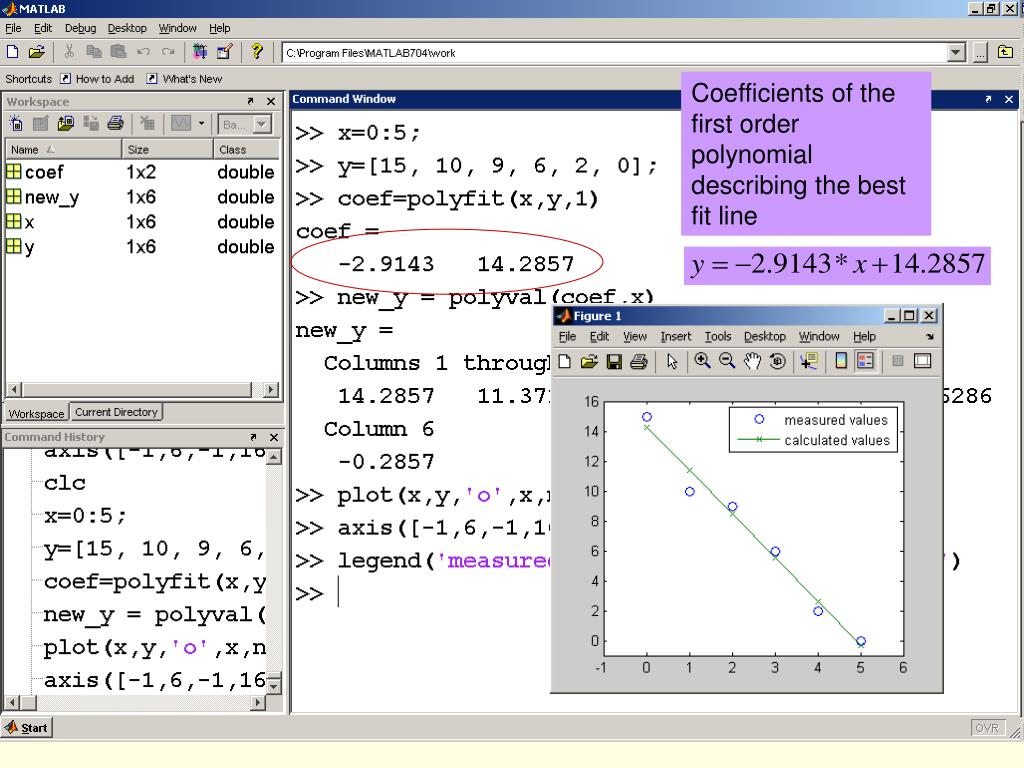Undock the Command Window

[x=988, y=99]
